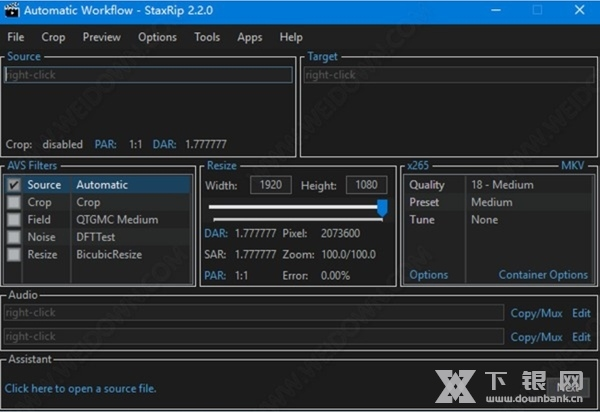Image resolution: width=600 pixels, height=412 pixels.
Task: Click the x265 Options link
Action: click(x=428, y=275)
